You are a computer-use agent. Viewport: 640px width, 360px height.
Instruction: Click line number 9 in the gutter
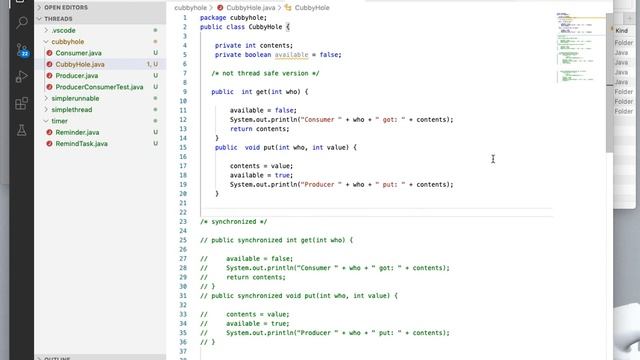coord(185,92)
